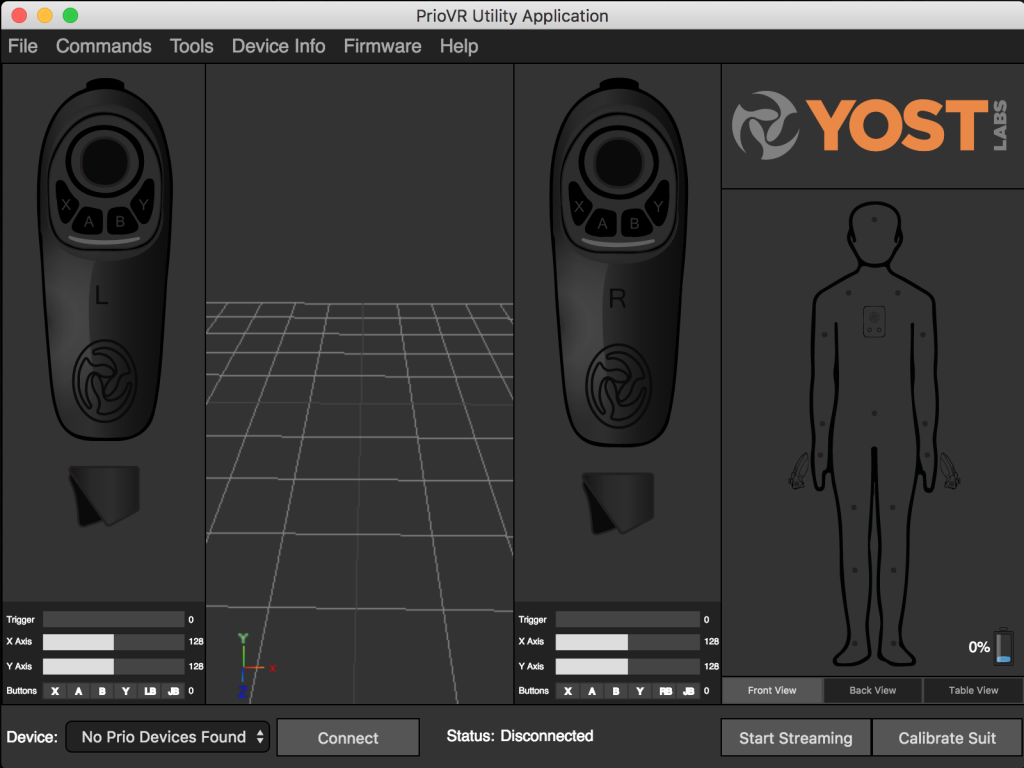Switch to the Table View tab

(x=973, y=690)
